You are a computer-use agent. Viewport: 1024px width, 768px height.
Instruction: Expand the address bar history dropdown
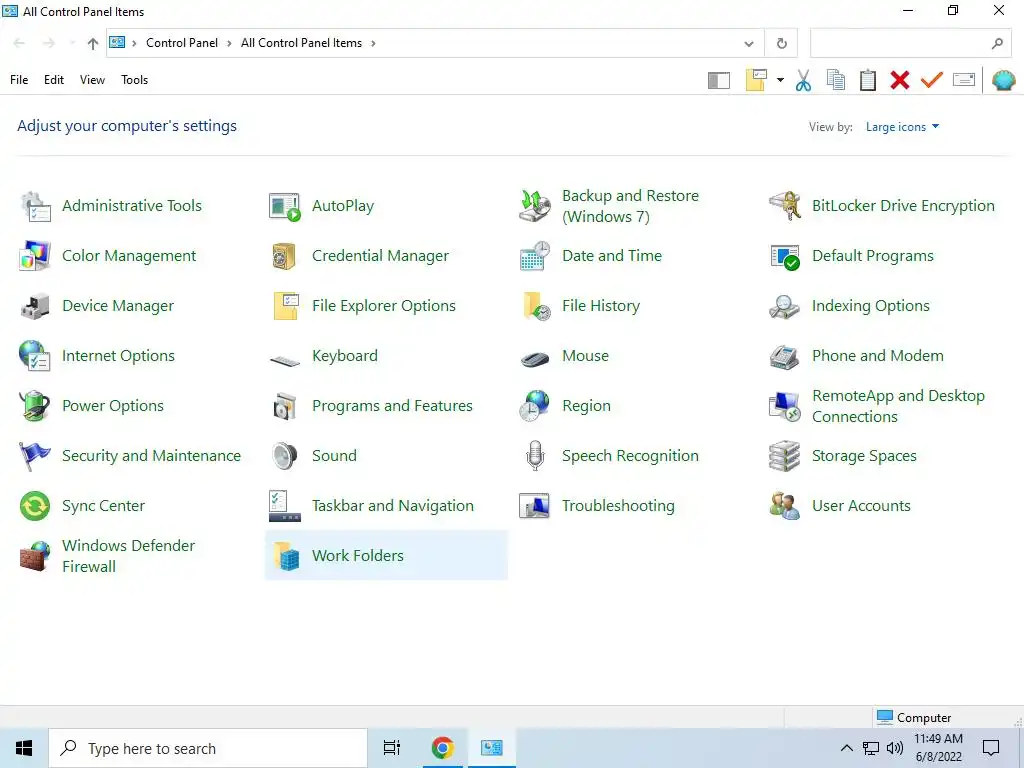coord(748,44)
